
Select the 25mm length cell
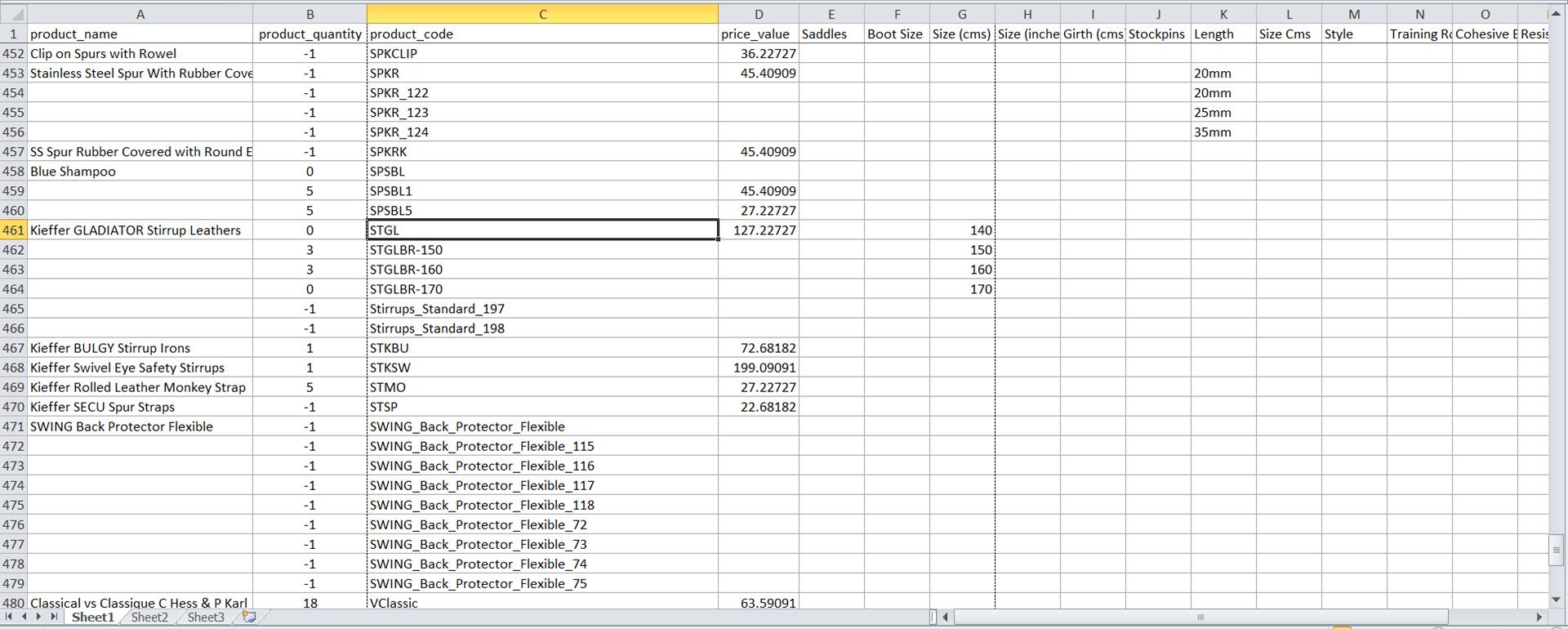tap(1223, 113)
